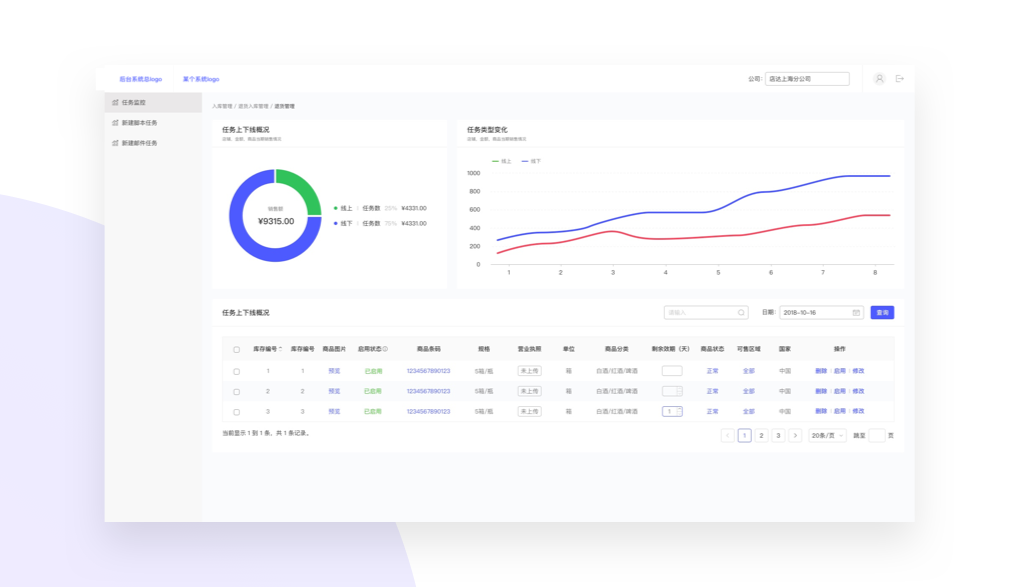Viewport: 1010px width, 587px height.
Task: Click info icon beside 启用状态 header
Action: click(385, 349)
